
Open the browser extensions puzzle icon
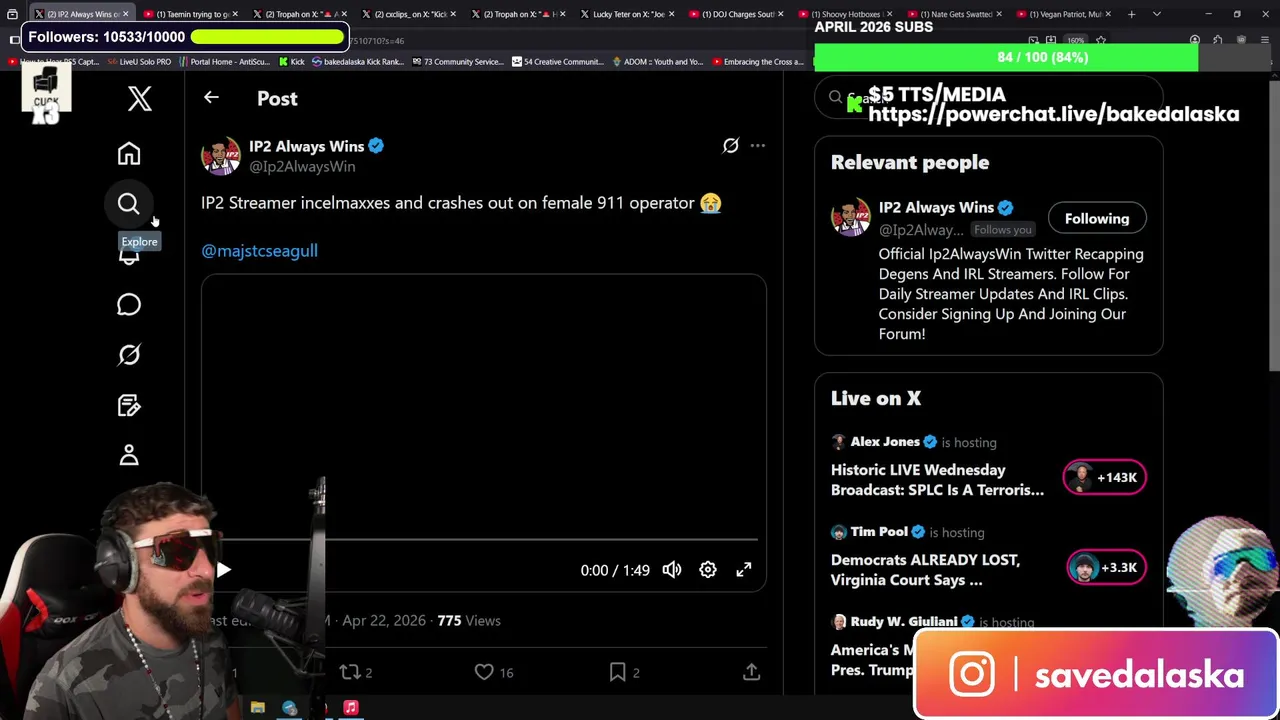coord(1218,40)
